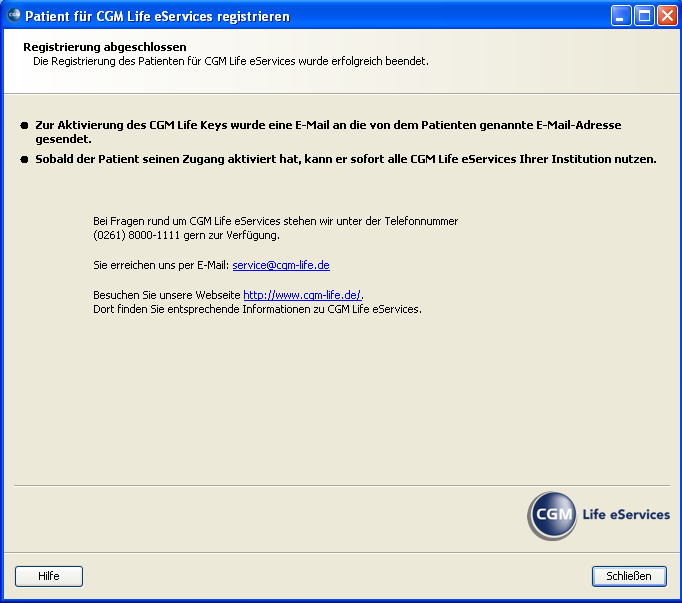The height and width of the screenshot is (603, 682).
Task: Open the service@cgm-life.de email link
Action: [281, 265]
